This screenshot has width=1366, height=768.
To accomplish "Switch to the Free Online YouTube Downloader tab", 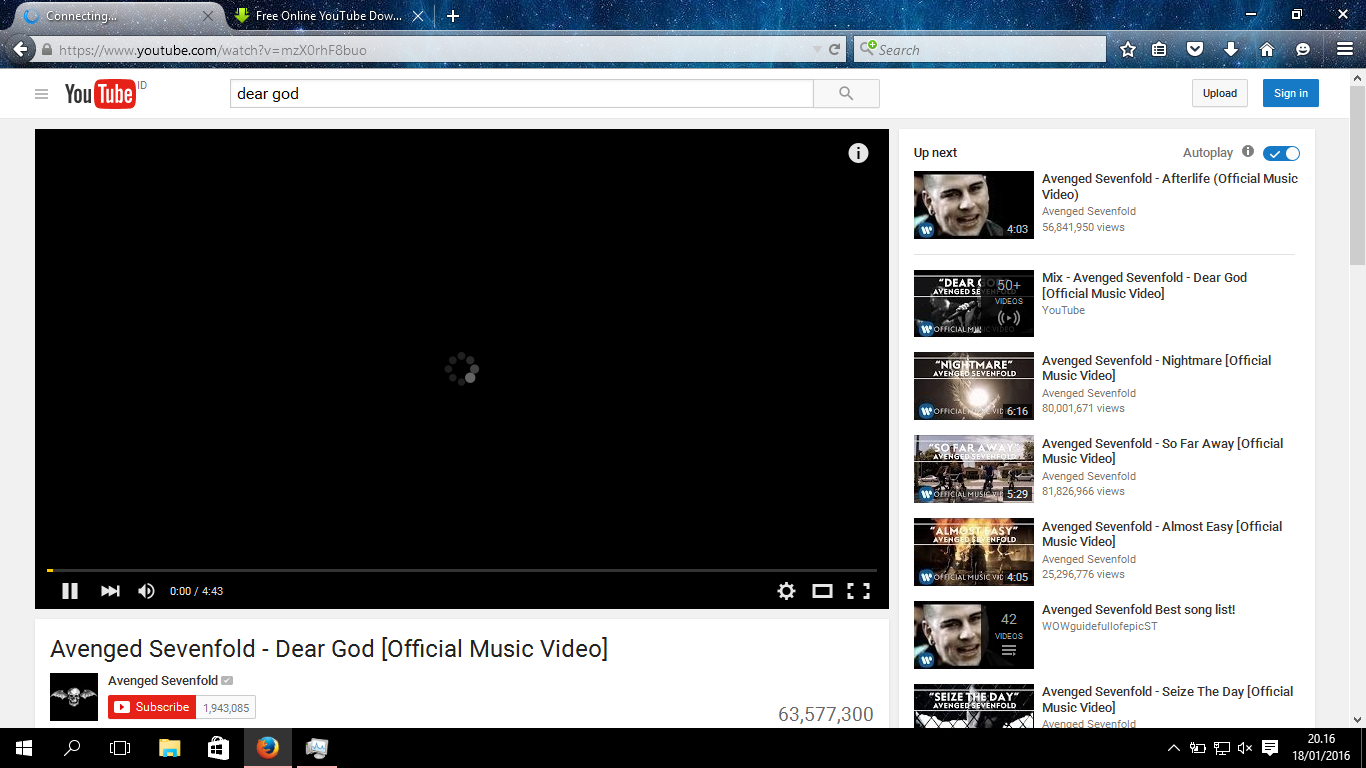I will tap(328, 16).
